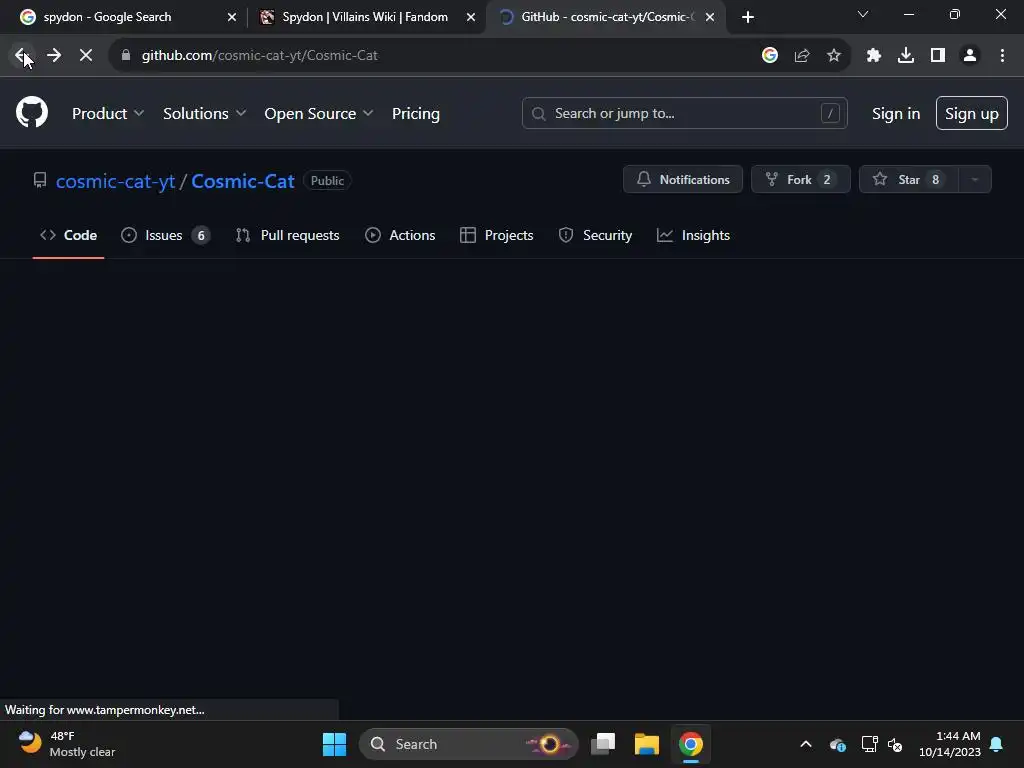Click Chrome icon on taskbar

click(x=690, y=744)
